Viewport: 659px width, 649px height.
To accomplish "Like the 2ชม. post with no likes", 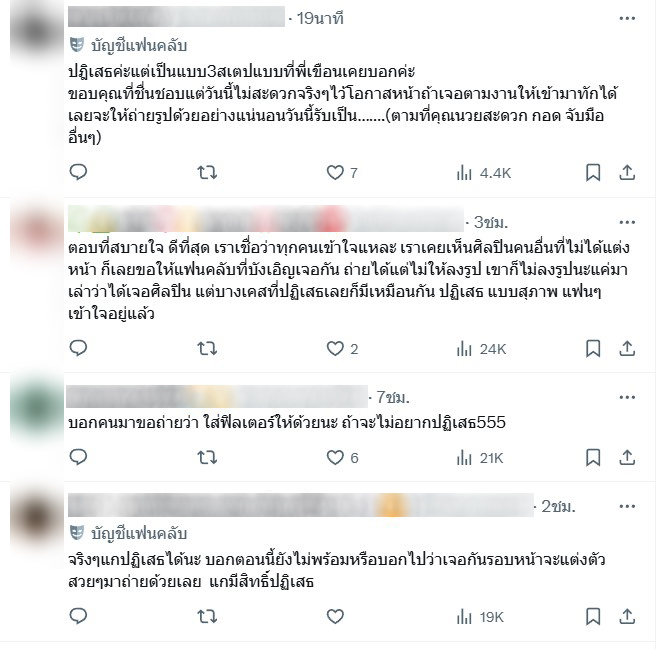I will click(x=335, y=617).
